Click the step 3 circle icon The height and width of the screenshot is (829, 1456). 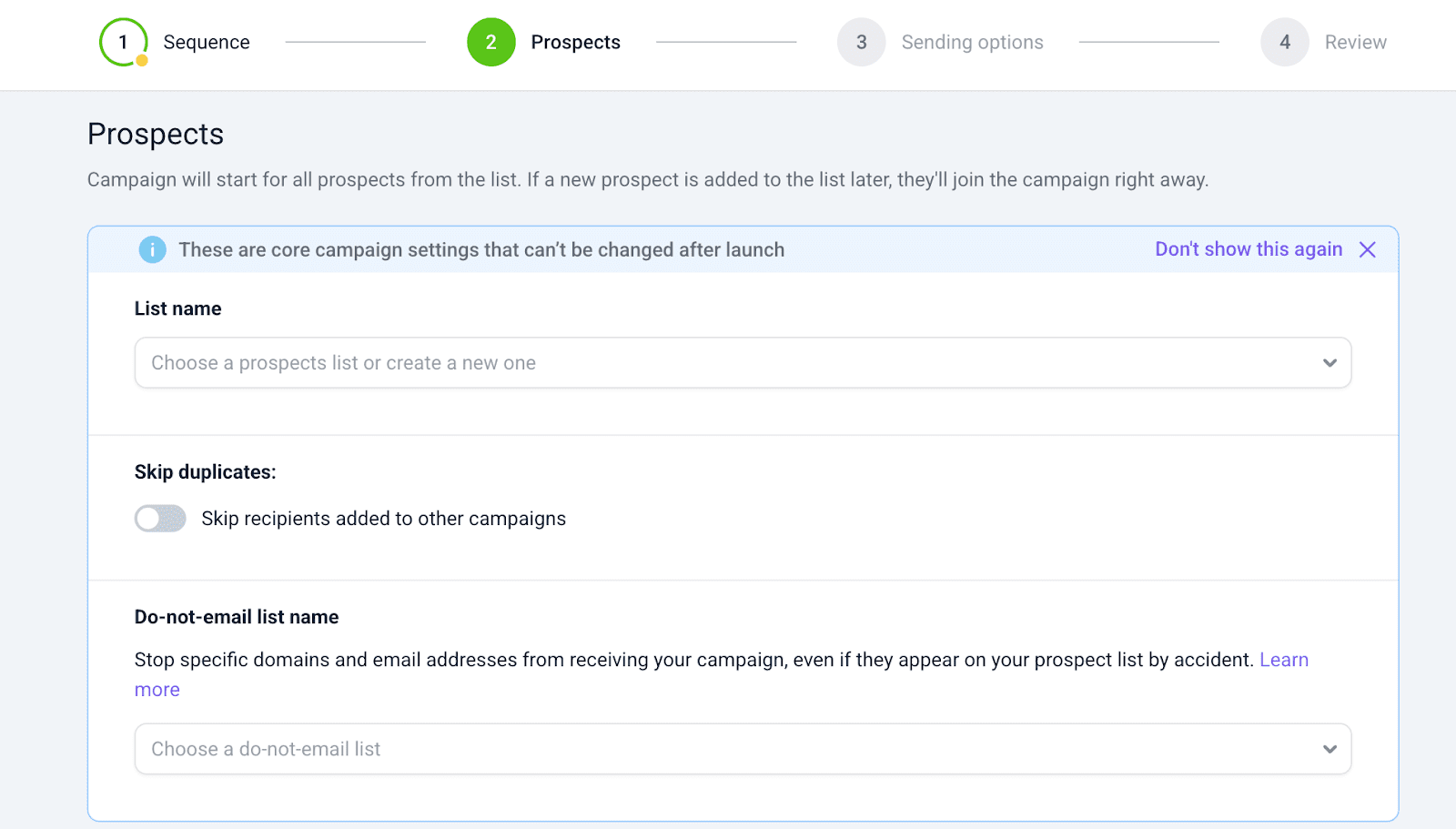point(862,42)
